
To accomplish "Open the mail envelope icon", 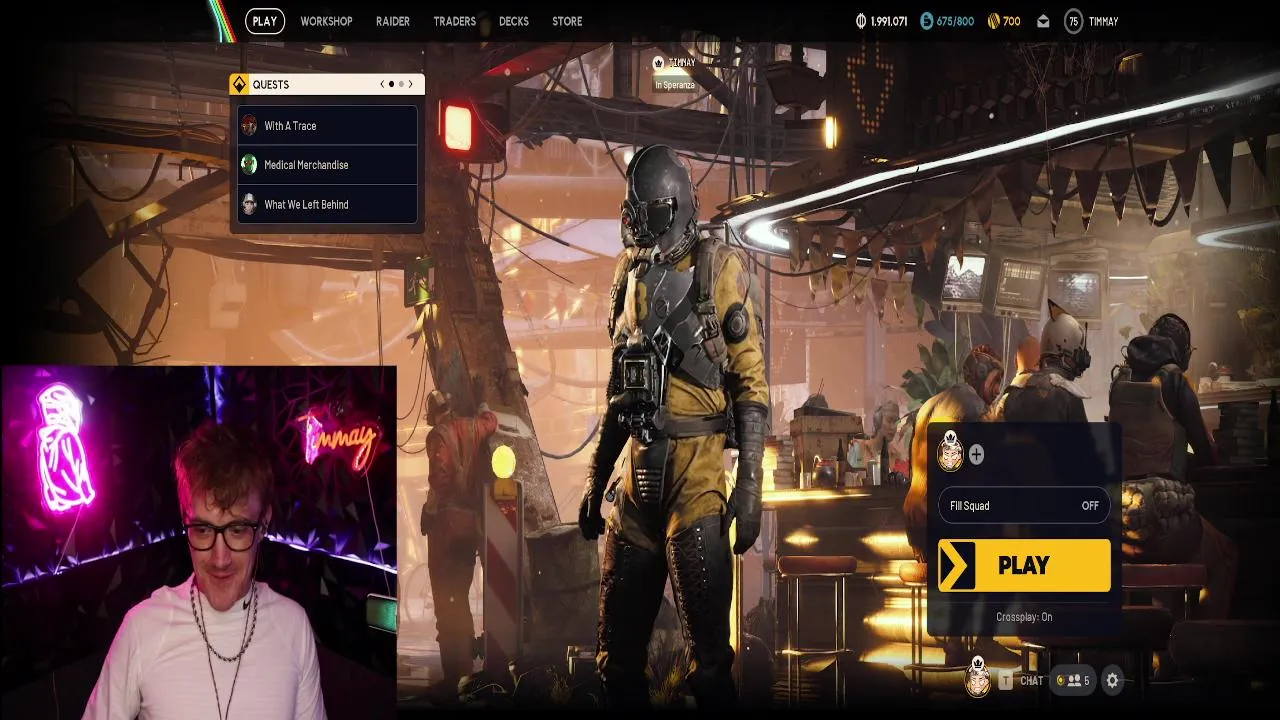I will (x=1043, y=21).
